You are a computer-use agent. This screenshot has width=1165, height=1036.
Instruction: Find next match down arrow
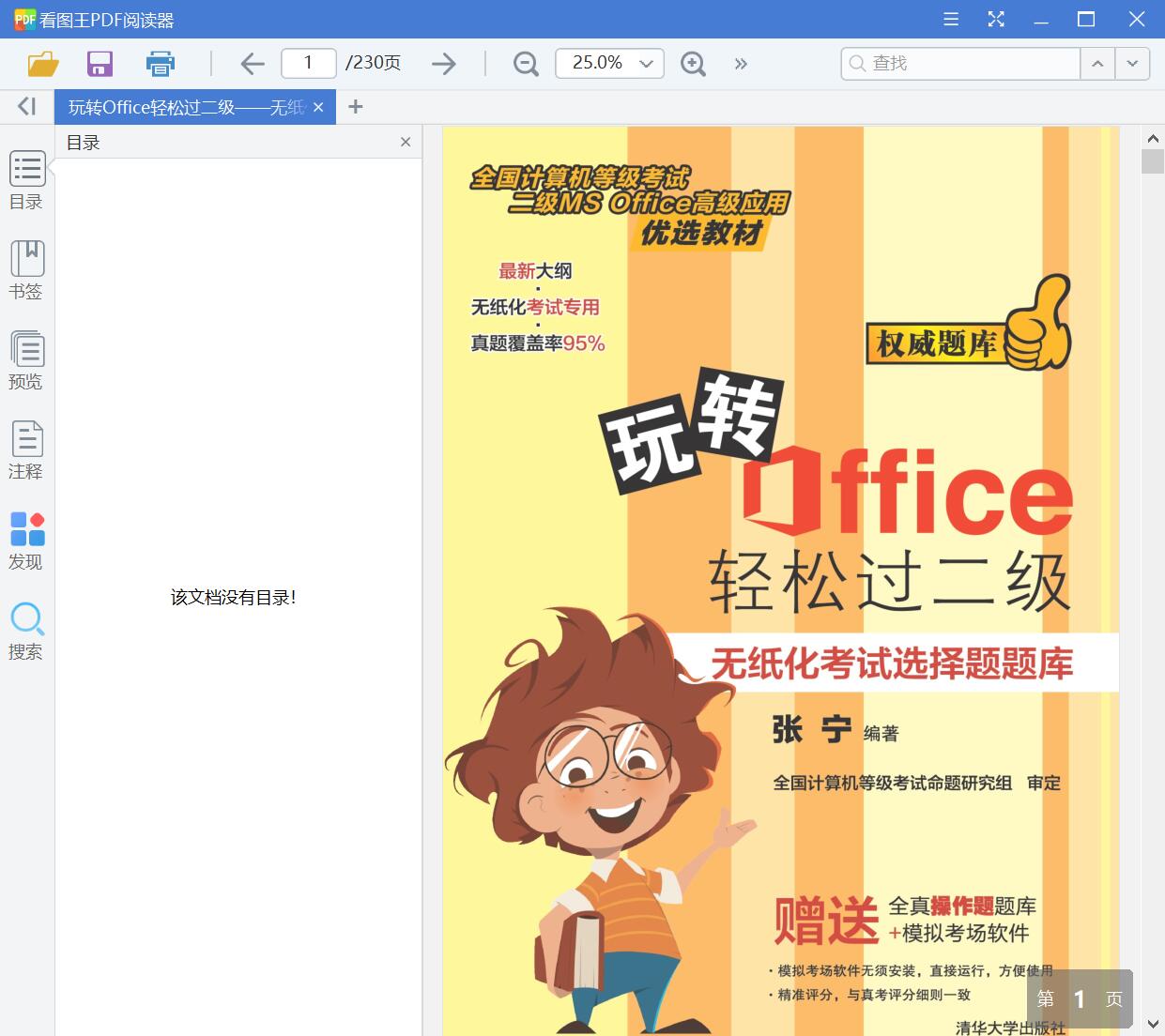tap(1132, 63)
